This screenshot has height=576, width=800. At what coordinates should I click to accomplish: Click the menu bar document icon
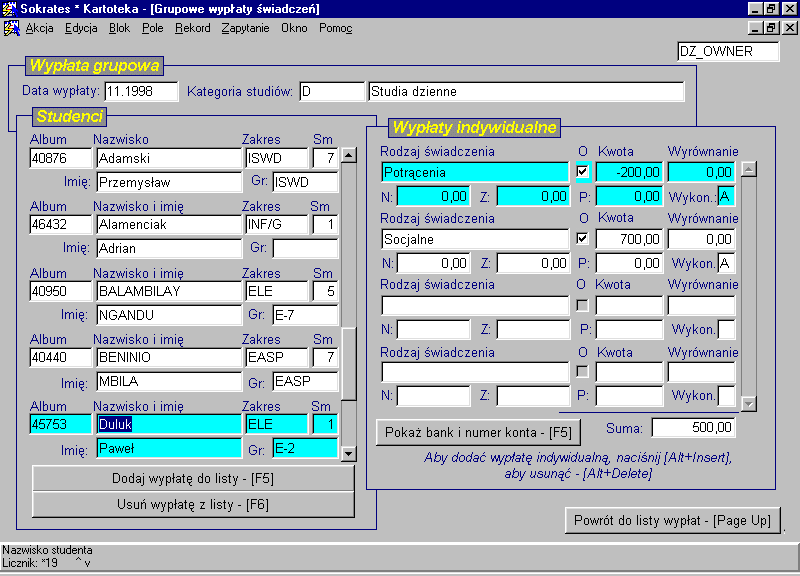pos(12,28)
